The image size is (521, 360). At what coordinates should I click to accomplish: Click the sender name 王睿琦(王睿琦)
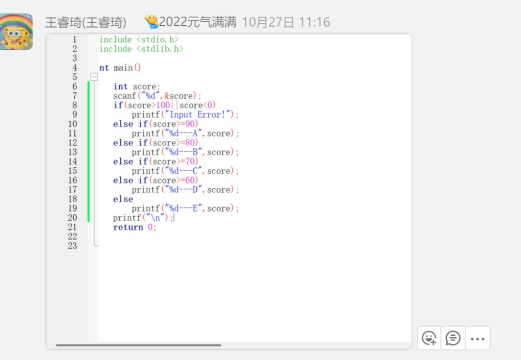pos(86,22)
